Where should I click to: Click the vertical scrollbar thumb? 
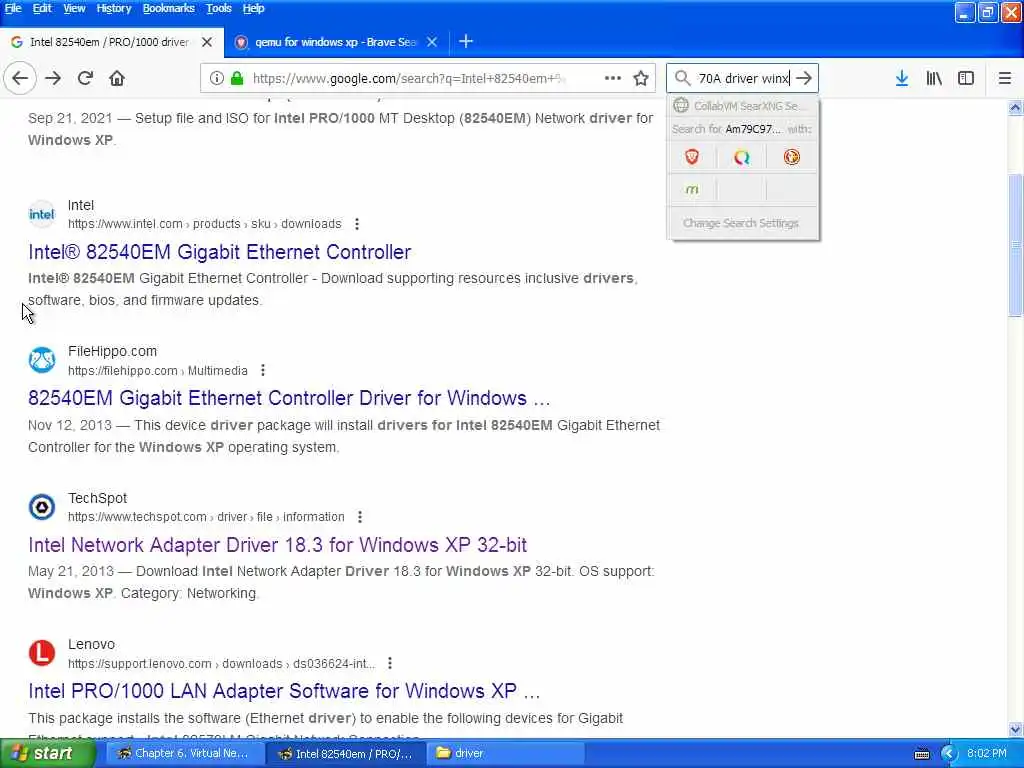pyautogui.click(x=1015, y=246)
